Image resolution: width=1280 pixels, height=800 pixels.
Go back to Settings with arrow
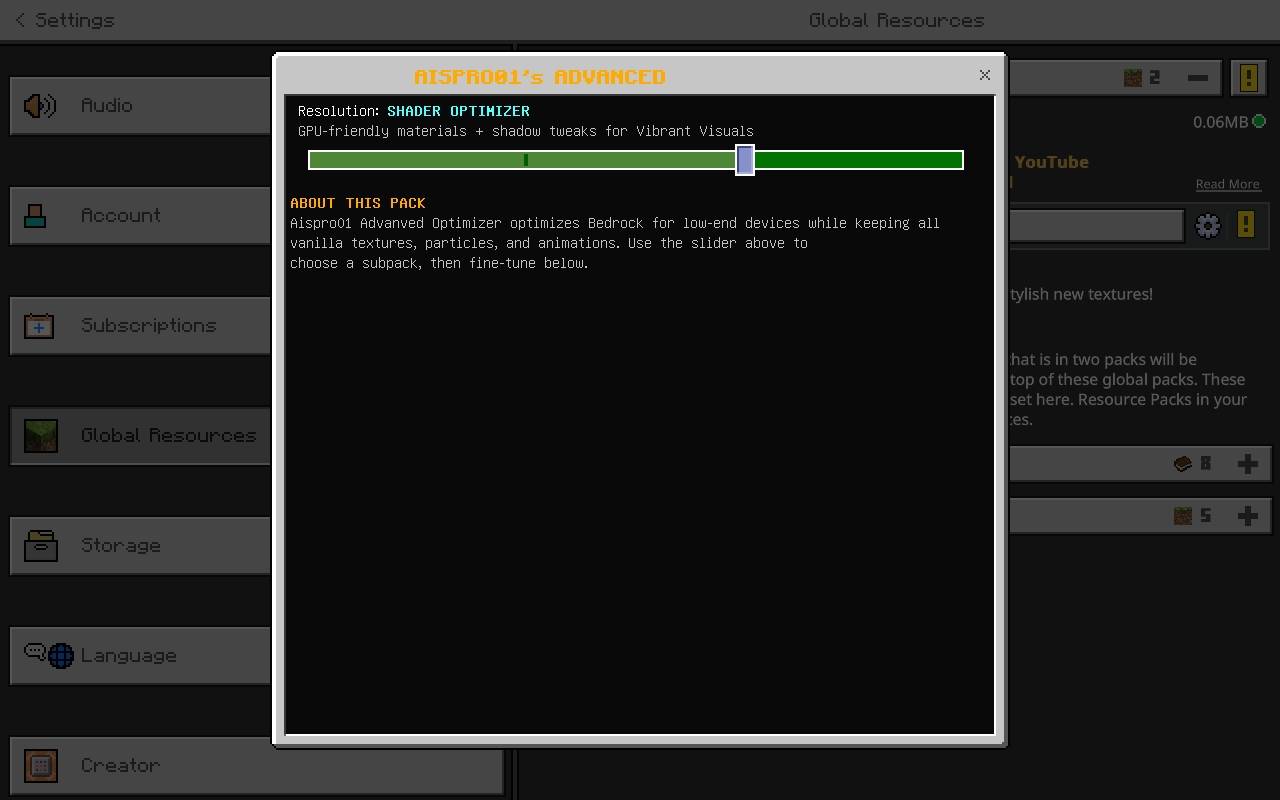[21, 20]
